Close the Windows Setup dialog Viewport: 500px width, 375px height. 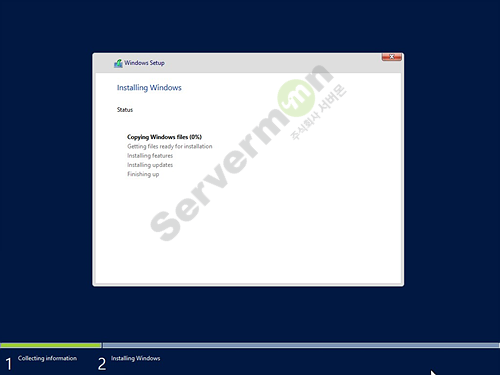click(392, 57)
